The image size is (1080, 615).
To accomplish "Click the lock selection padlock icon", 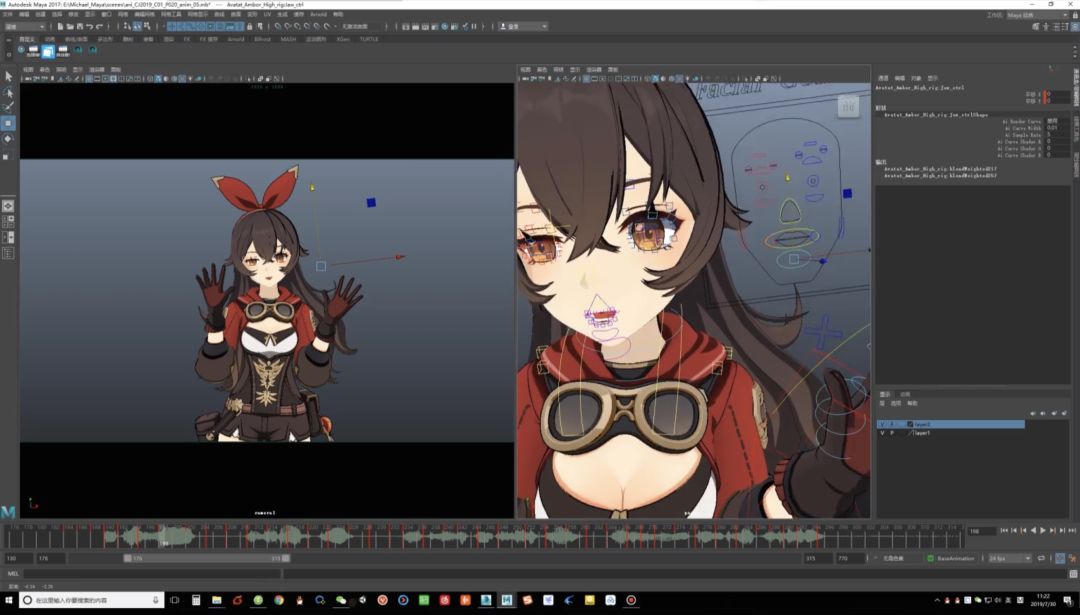I will tap(250, 26).
